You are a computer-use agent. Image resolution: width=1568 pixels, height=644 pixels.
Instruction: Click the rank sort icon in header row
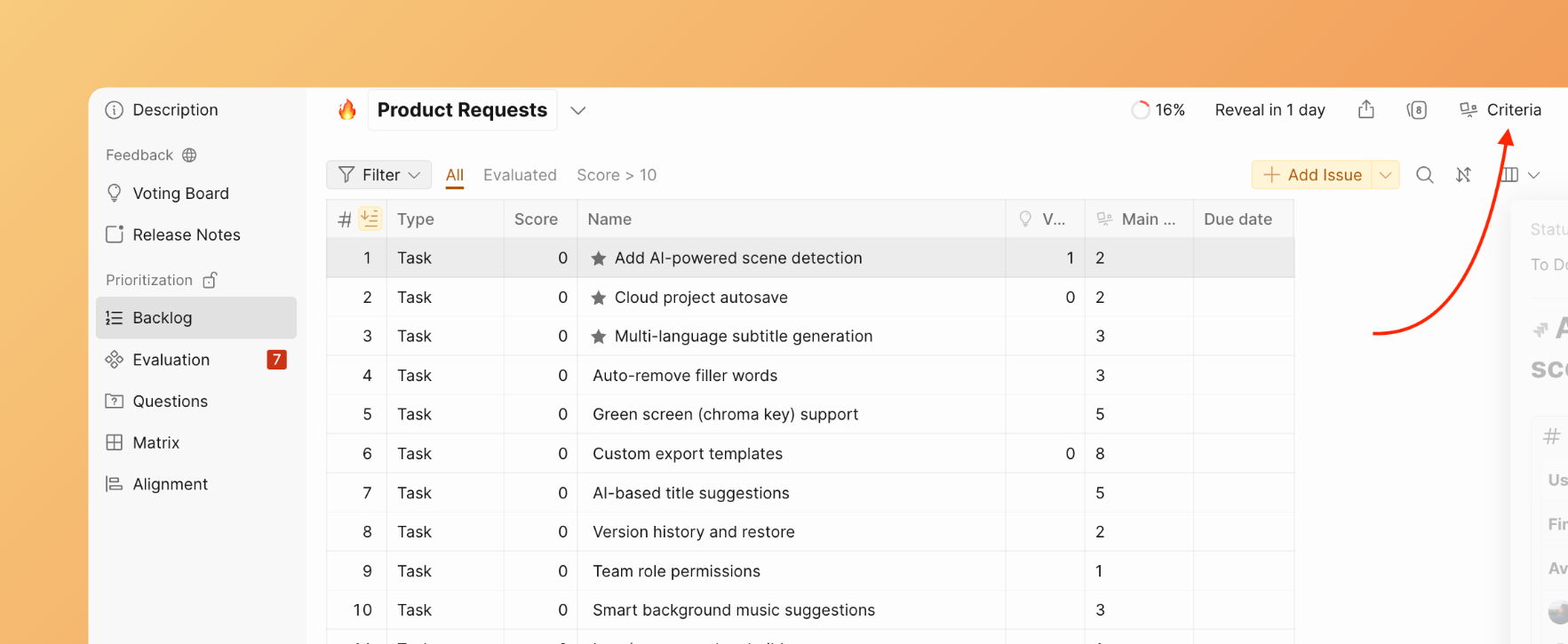click(x=370, y=219)
